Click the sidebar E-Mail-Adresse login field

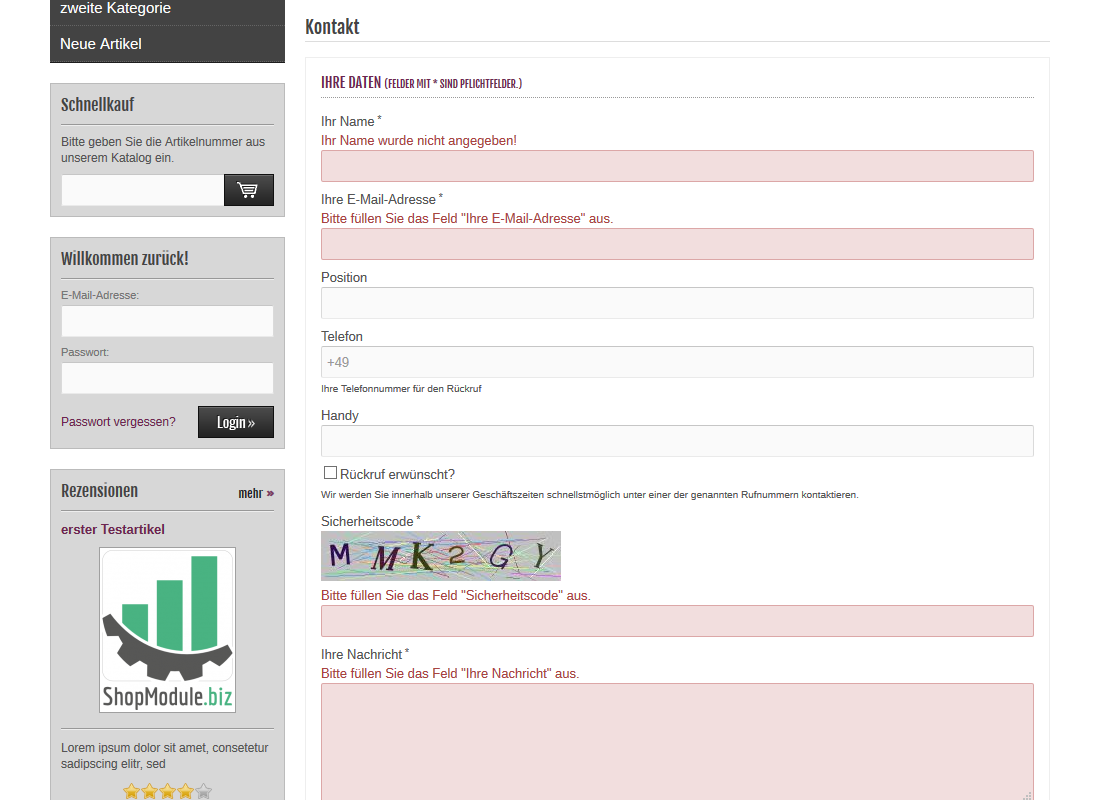(167, 321)
